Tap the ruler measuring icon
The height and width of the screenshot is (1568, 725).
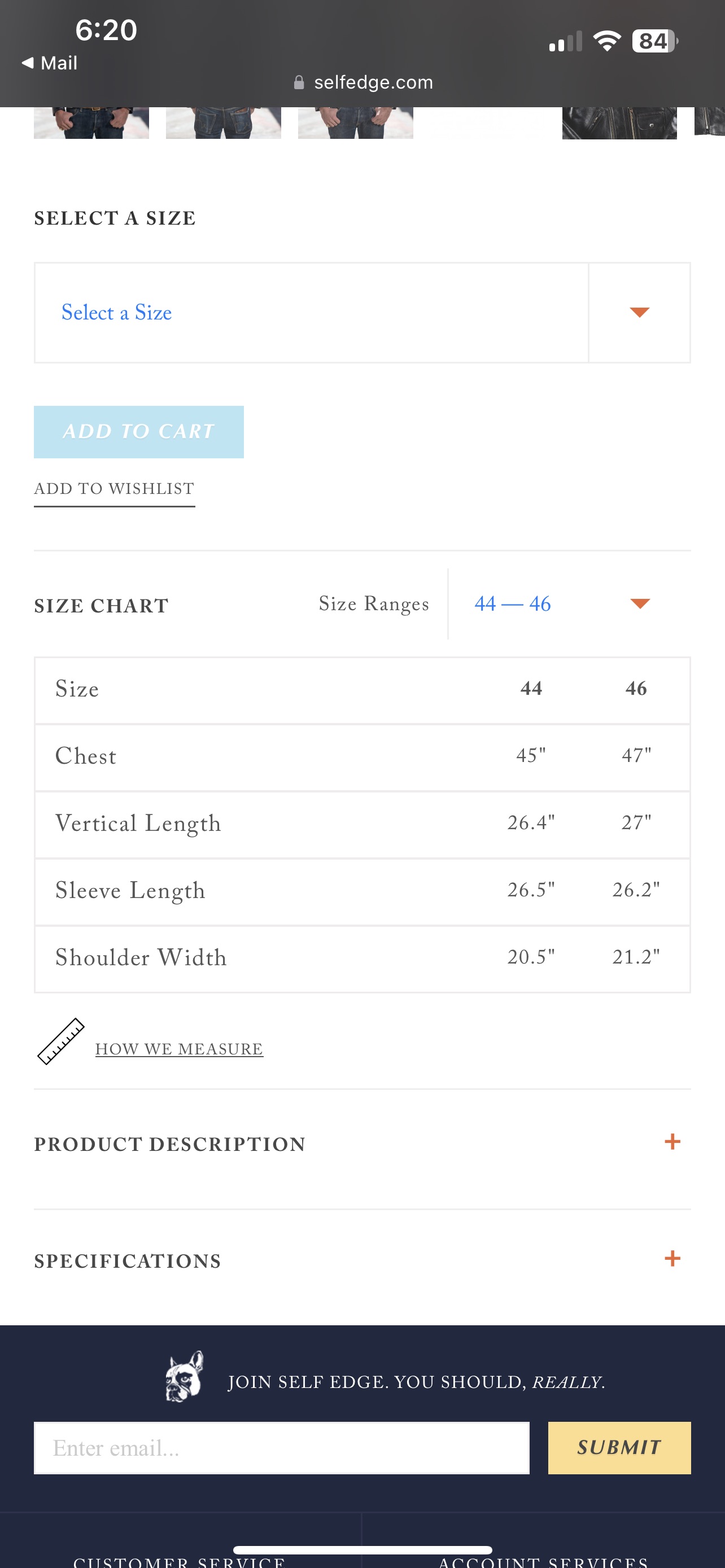[x=60, y=1041]
